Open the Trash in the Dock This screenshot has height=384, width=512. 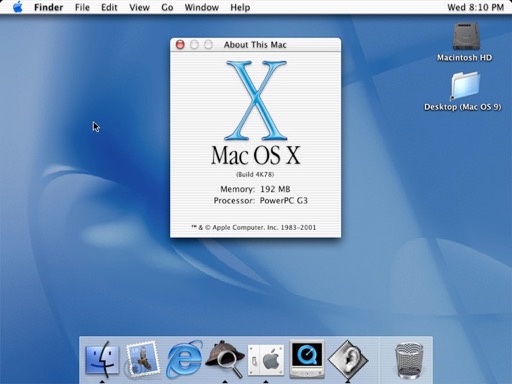point(409,361)
